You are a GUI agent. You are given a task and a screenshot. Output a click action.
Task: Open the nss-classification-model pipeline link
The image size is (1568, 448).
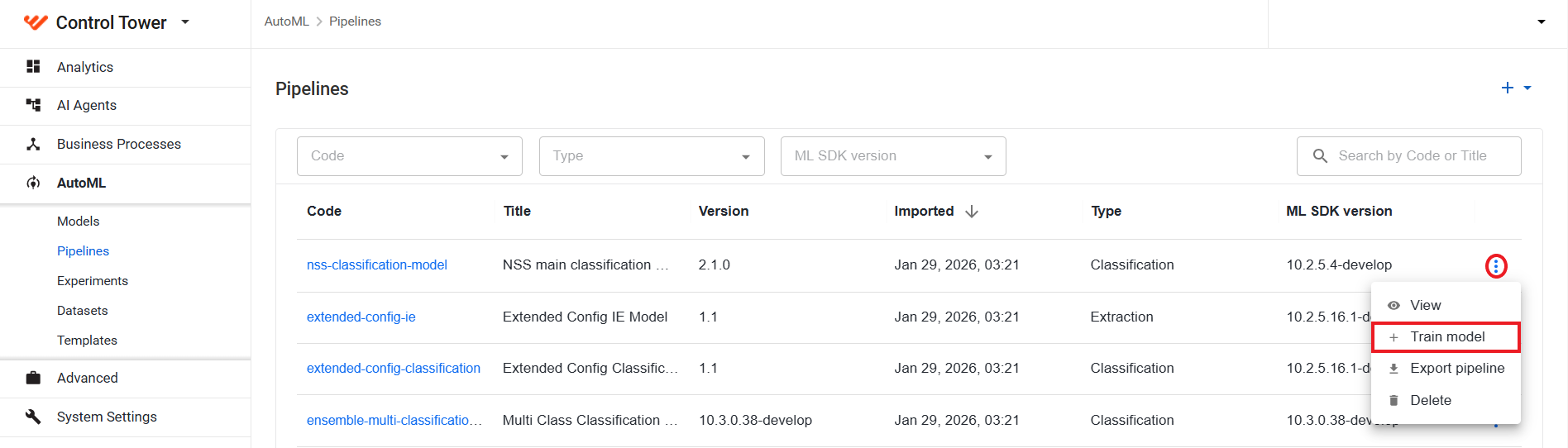point(377,265)
